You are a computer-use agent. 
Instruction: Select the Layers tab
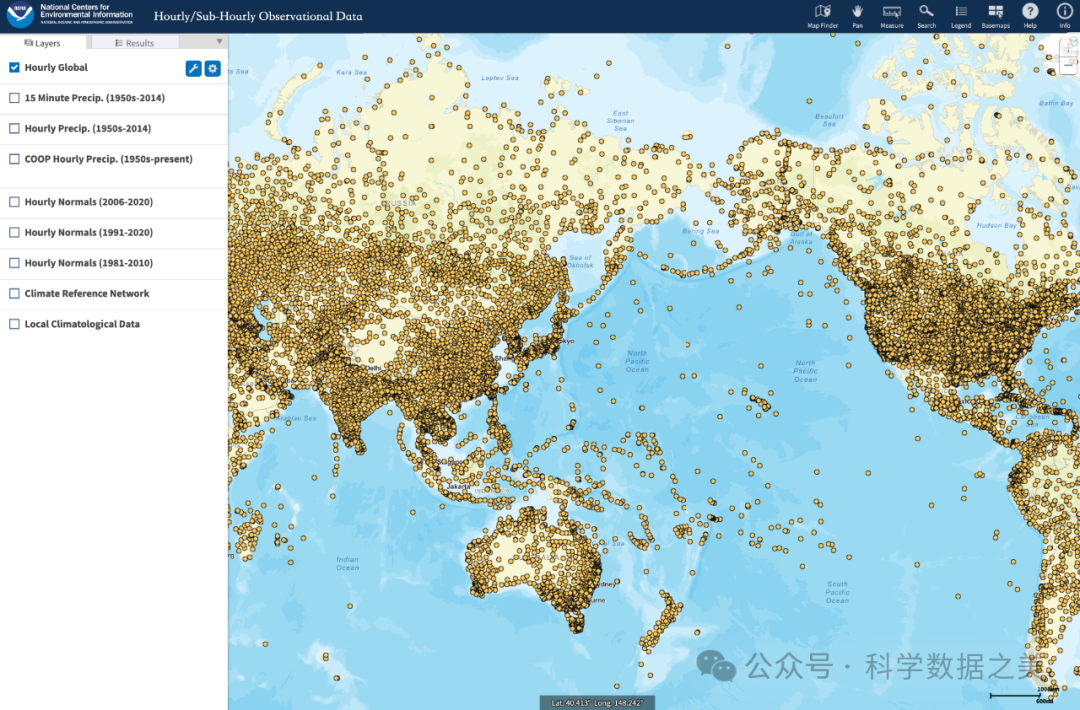pyautogui.click(x=43, y=43)
